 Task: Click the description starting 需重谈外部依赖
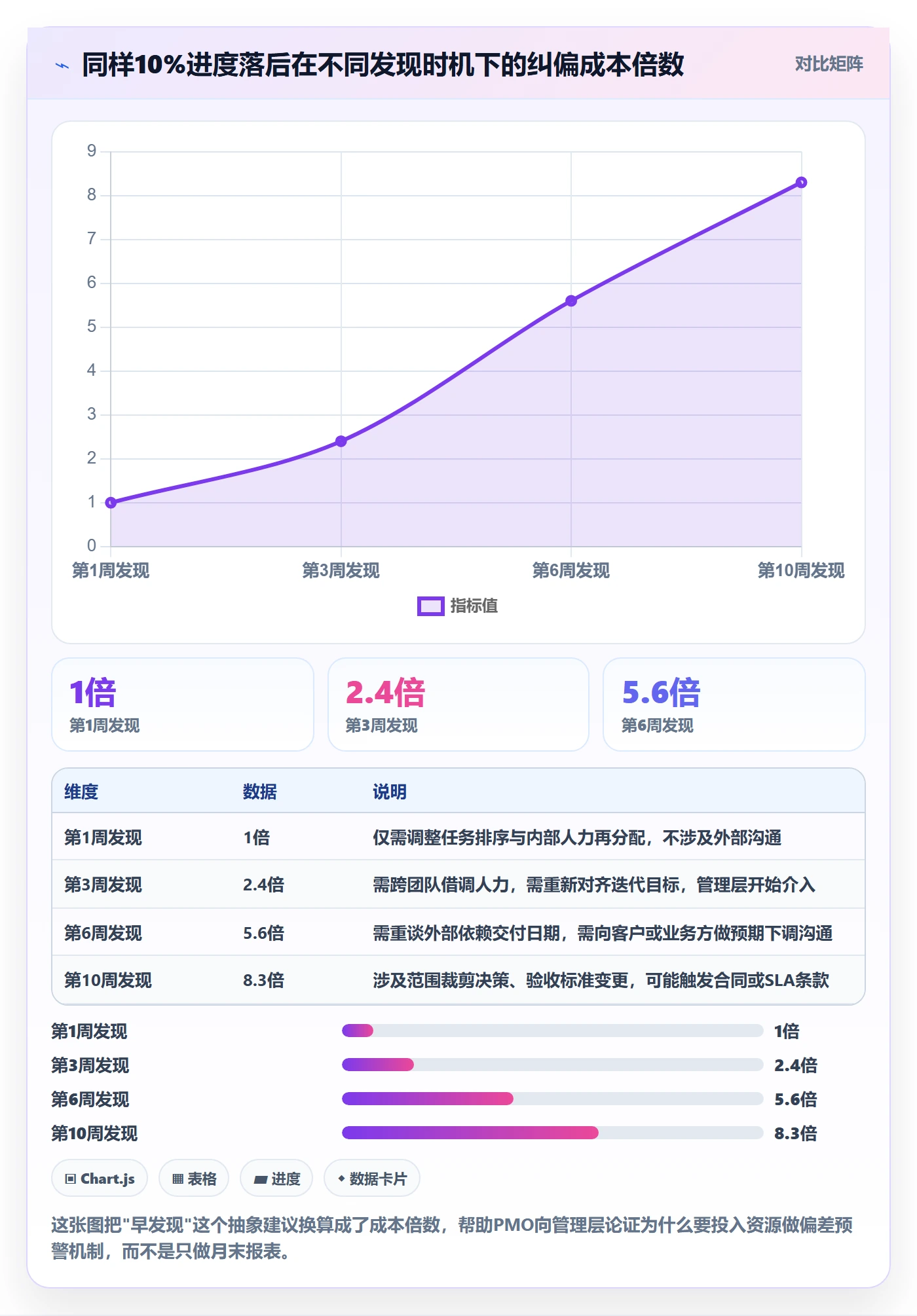[603, 933]
